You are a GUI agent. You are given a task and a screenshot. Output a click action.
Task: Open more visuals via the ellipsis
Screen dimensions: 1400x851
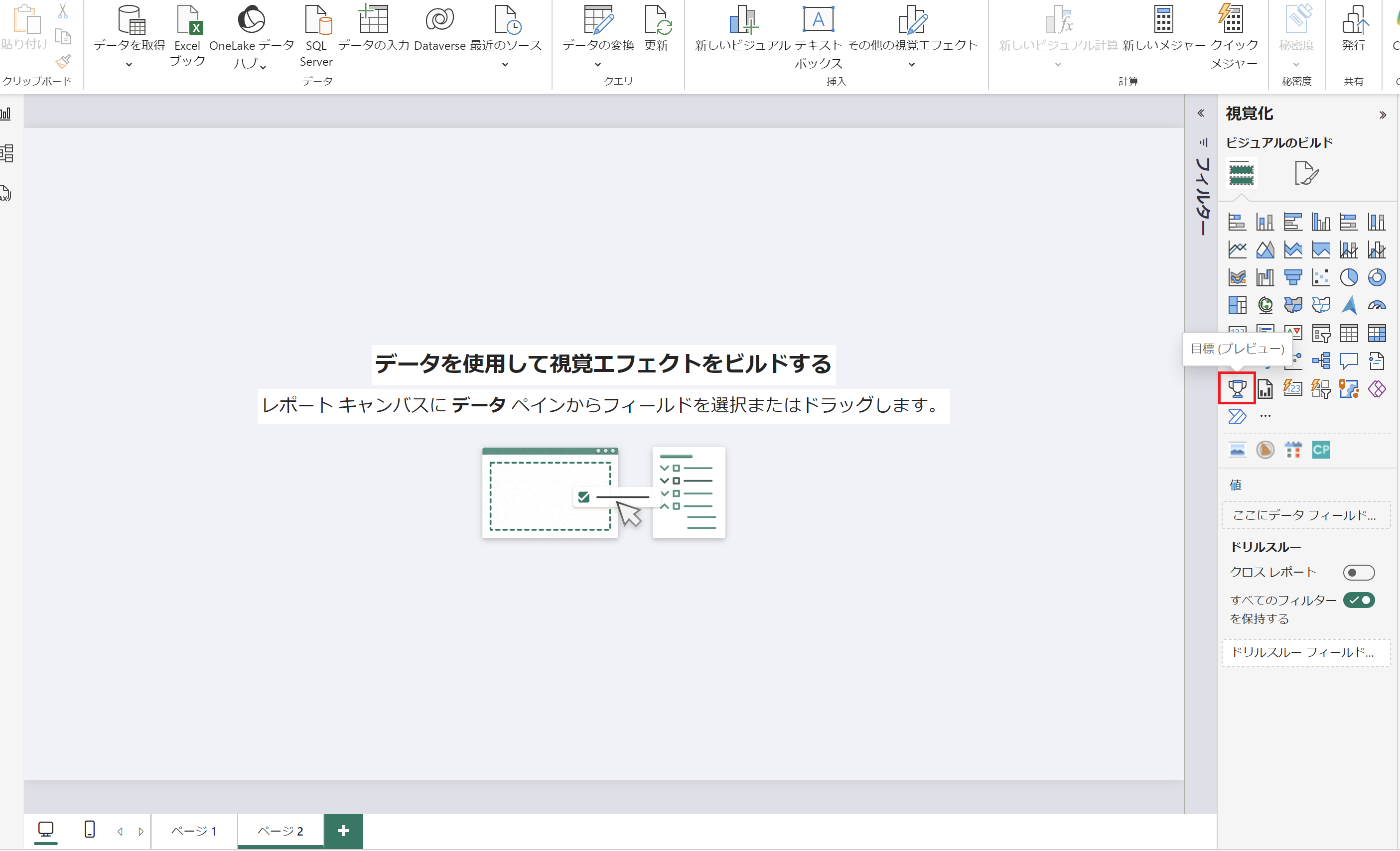(x=1265, y=416)
